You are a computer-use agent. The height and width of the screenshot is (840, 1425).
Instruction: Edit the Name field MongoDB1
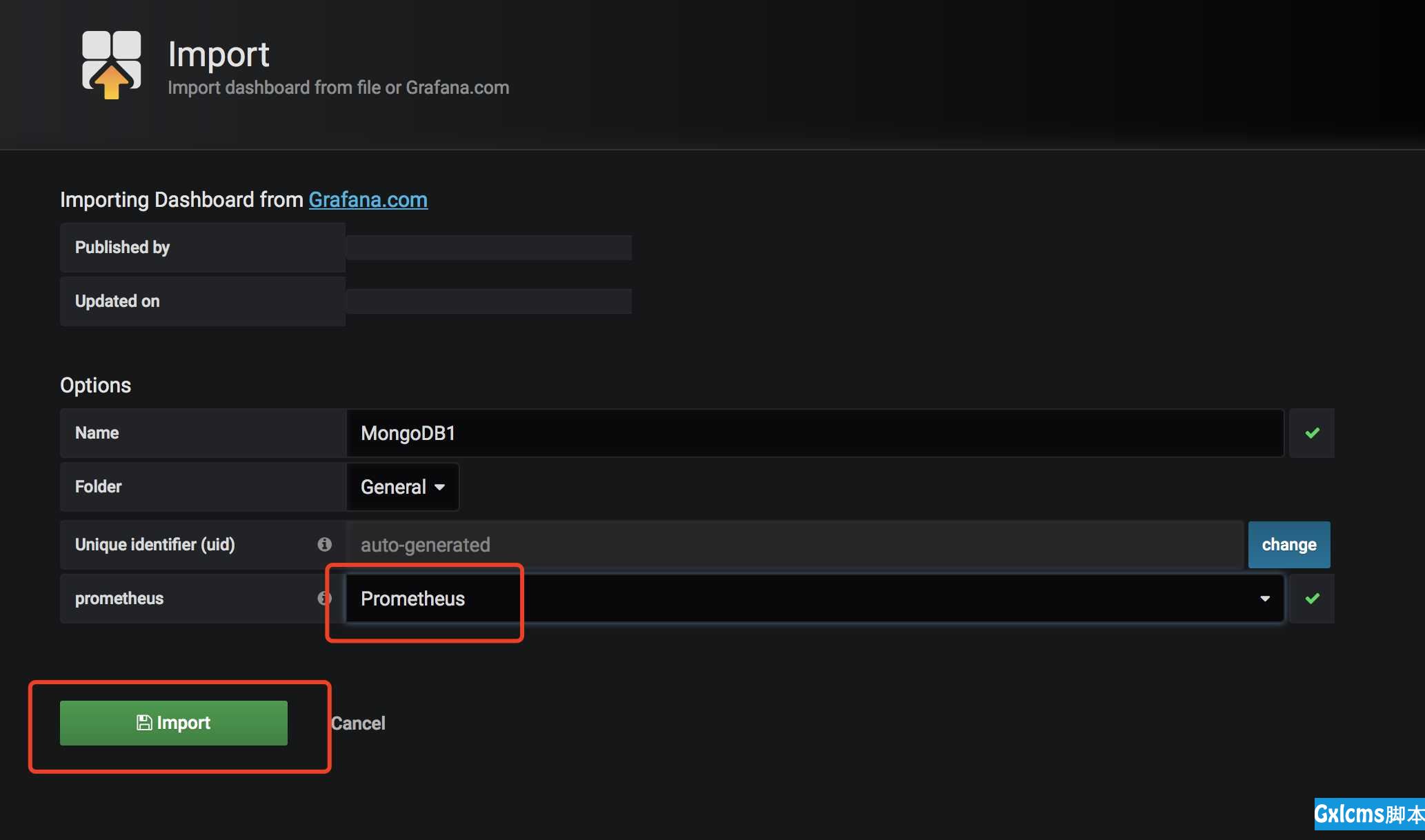point(815,433)
